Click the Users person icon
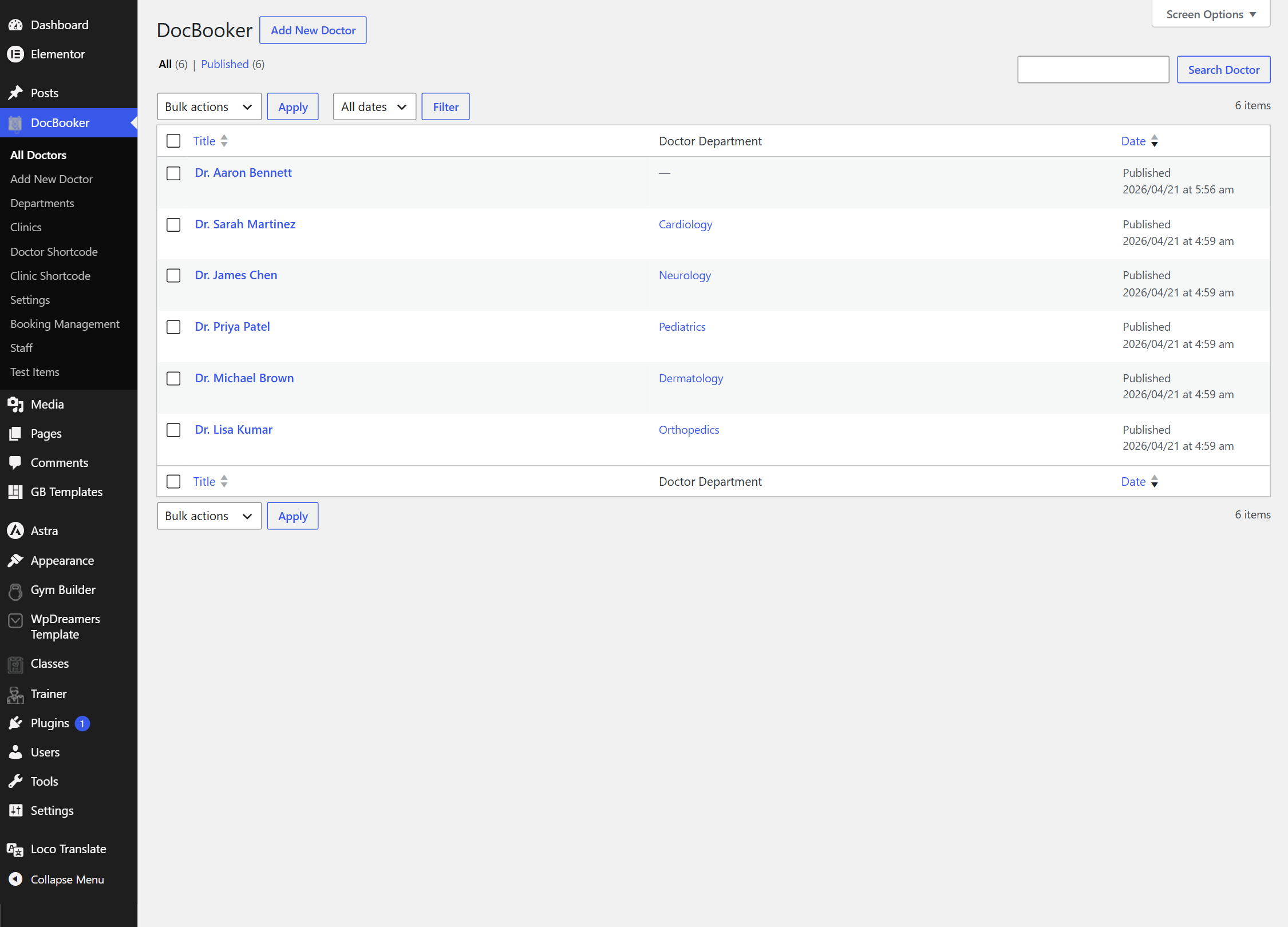The width and height of the screenshot is (1288, 927). click(x=15, y=752)
